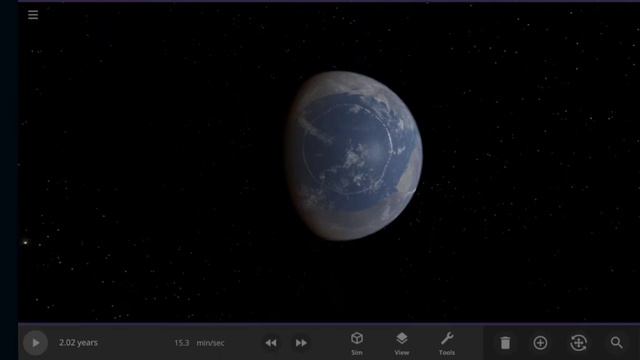Open the hamburger main menu
This screenshot has height=360, width=640.
[33, 15]
